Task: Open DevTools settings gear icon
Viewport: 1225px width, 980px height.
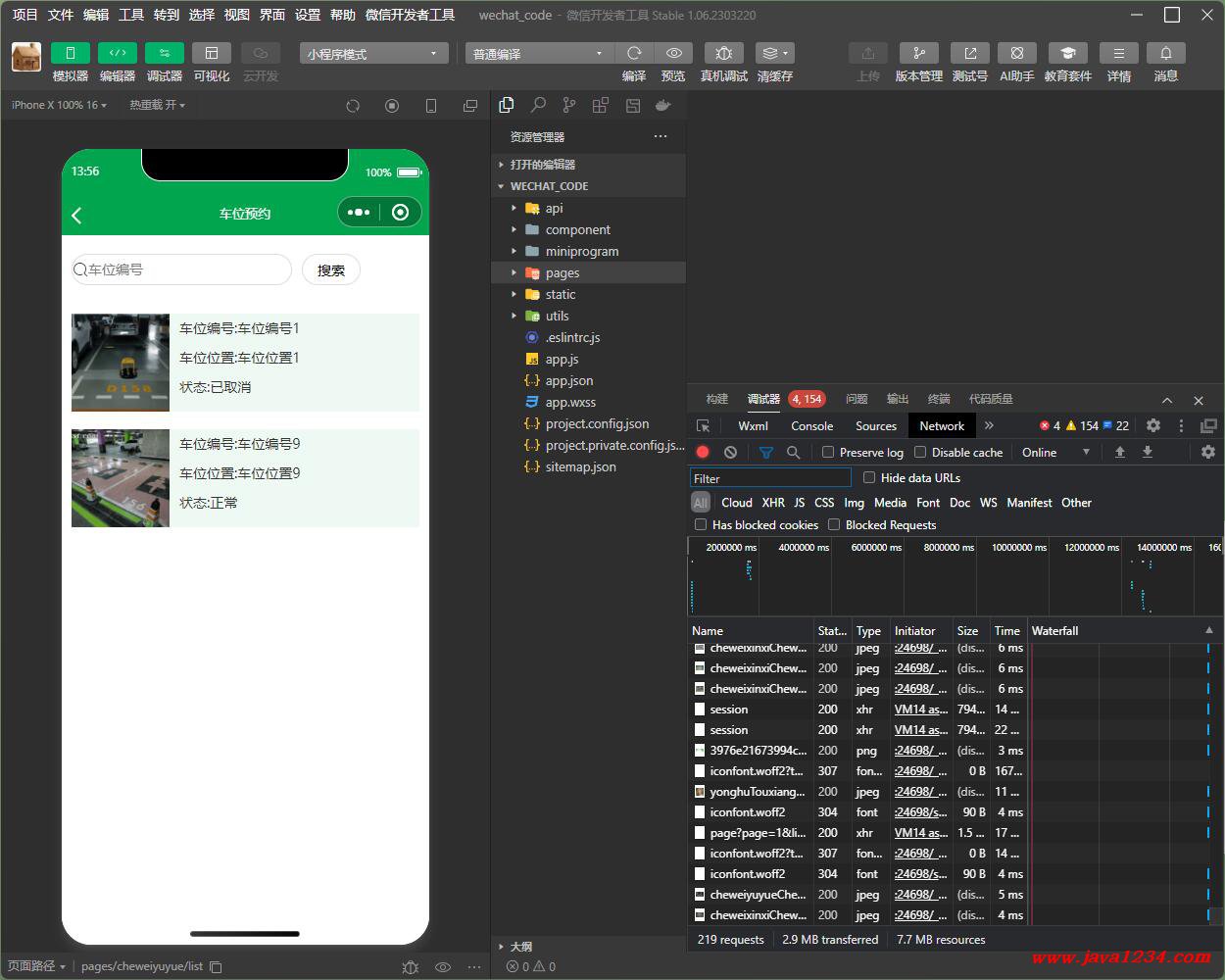Action: click(1153, 425)
